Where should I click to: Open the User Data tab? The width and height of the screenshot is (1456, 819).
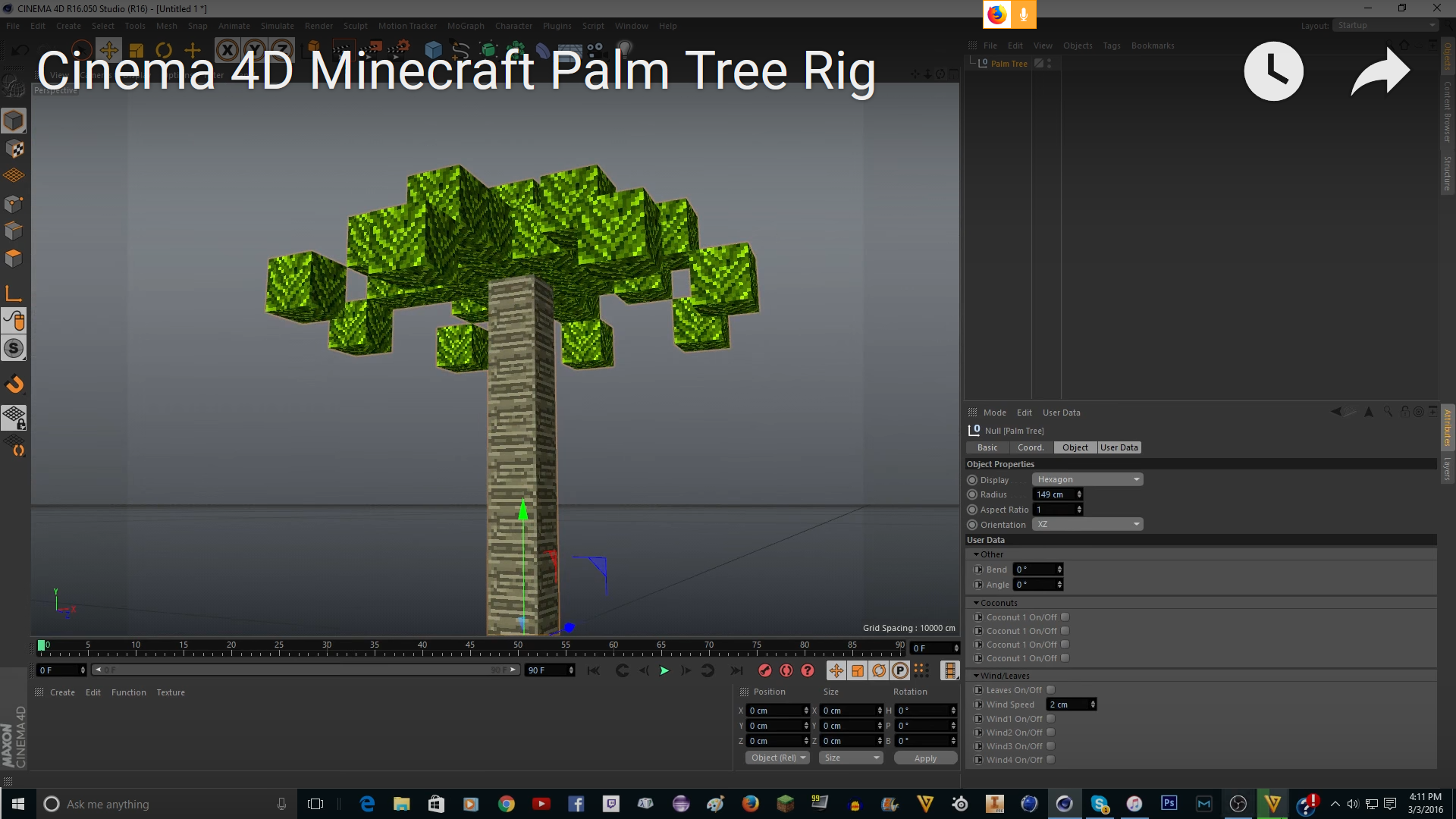1119,447
